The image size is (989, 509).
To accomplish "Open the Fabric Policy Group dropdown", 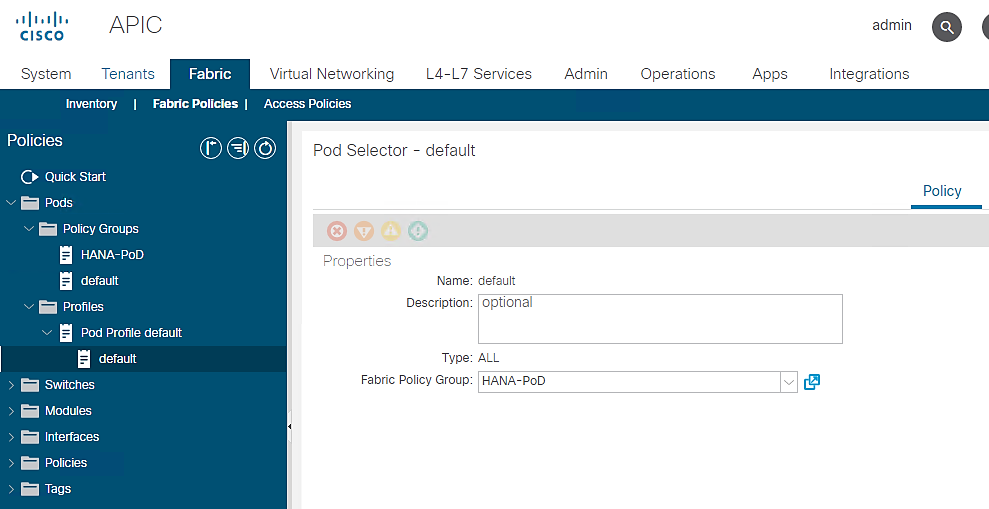I will (788, 381).
